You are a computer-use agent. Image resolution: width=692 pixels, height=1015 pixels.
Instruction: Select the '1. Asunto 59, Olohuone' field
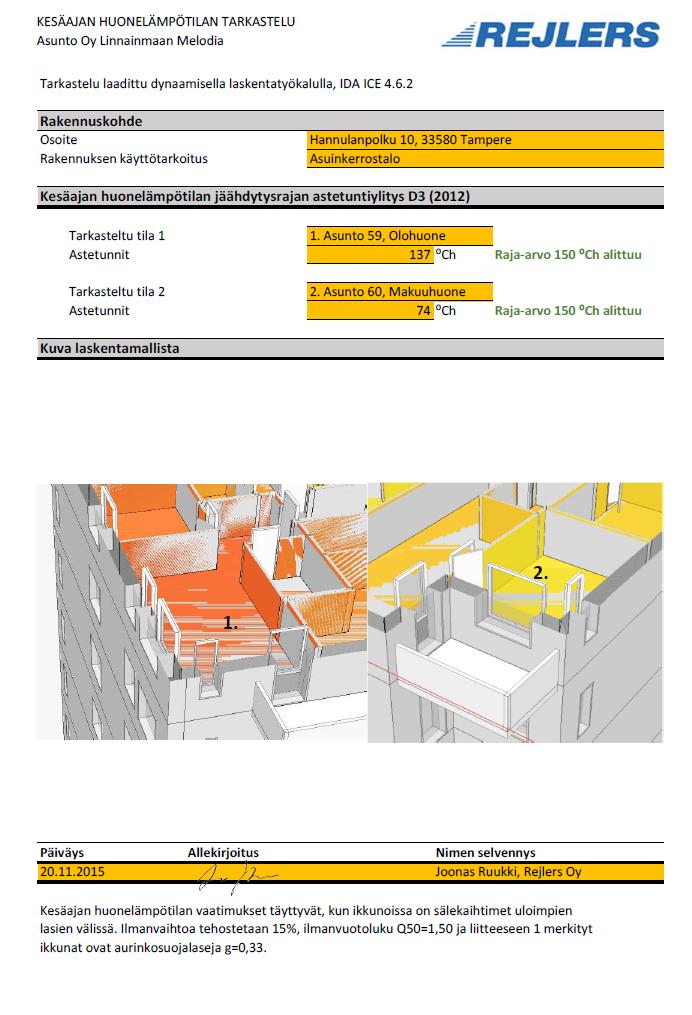pos(400,236)
